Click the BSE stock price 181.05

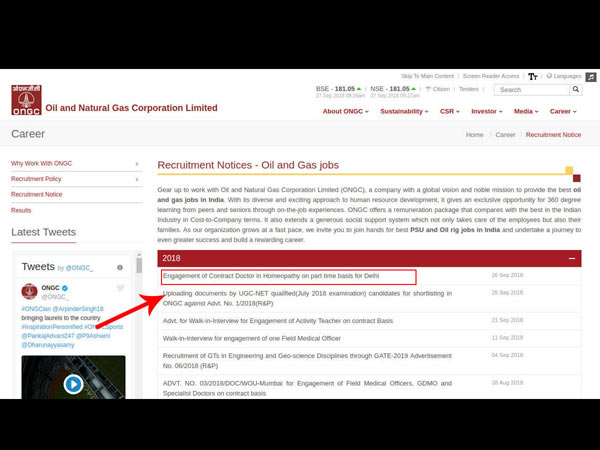click(345, 89)
